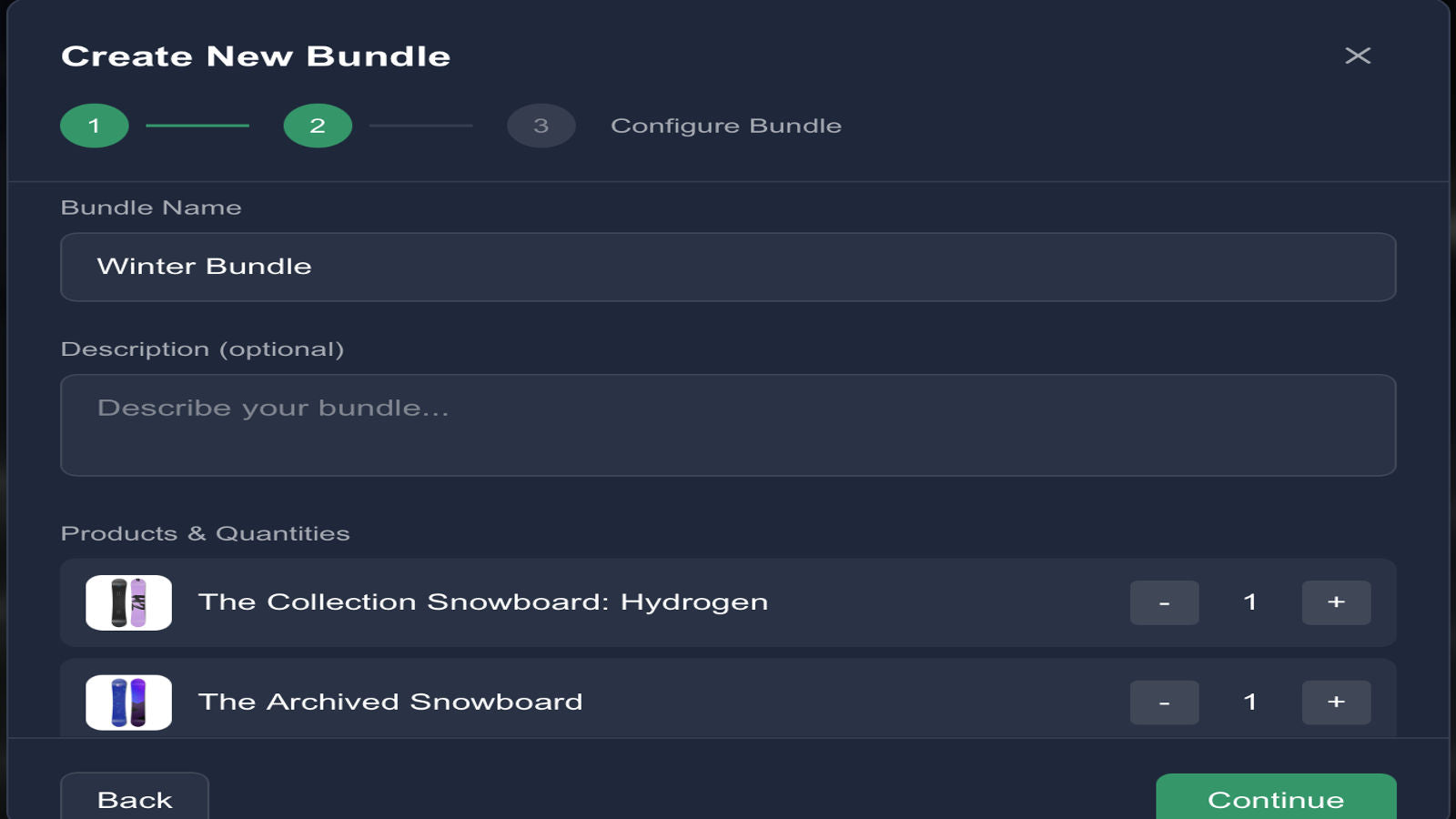Increase quantity of The Archived Snowboard
The image size is (1456, 819).
pos(1336,702)
